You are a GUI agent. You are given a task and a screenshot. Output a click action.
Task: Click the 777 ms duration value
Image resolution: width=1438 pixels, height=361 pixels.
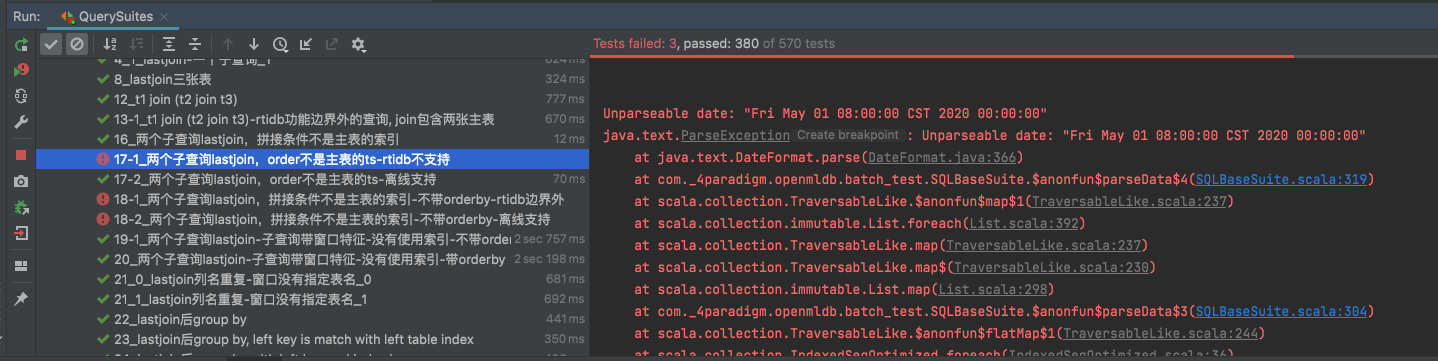point(565,99)
